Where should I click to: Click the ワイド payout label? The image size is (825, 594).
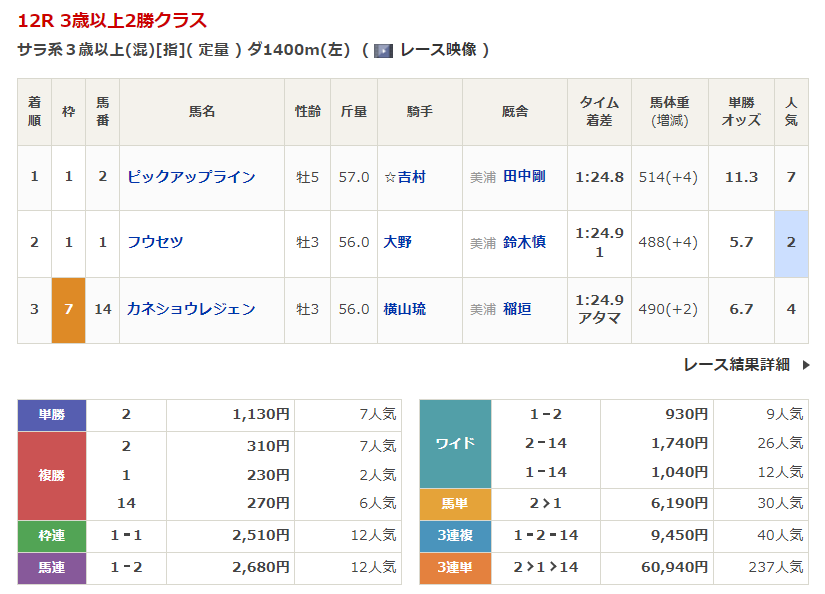tap(455, 443)
